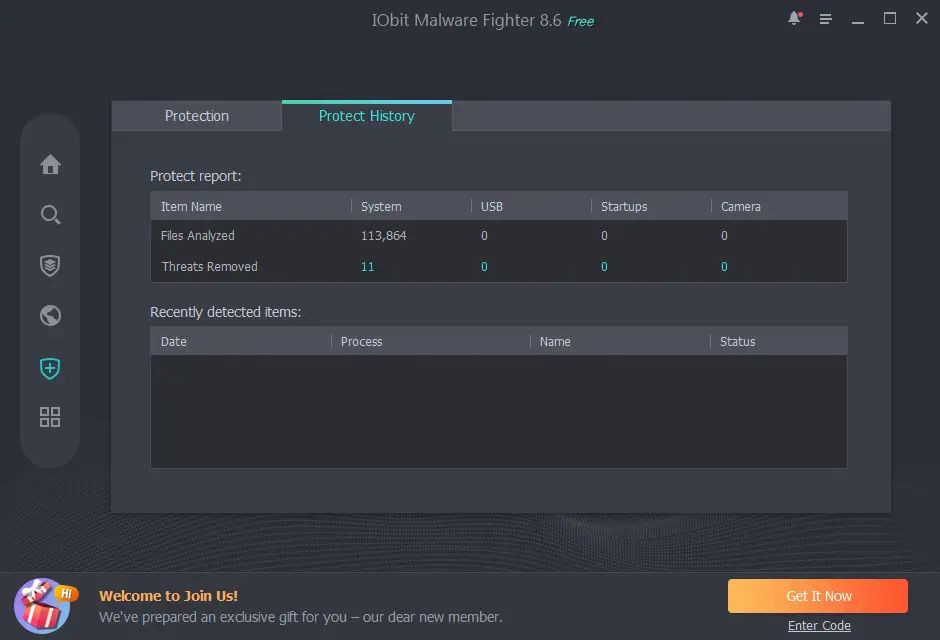940x640 pixels.
Task: Click the Camera threats removed value 0
Action: tap(724, 267)
